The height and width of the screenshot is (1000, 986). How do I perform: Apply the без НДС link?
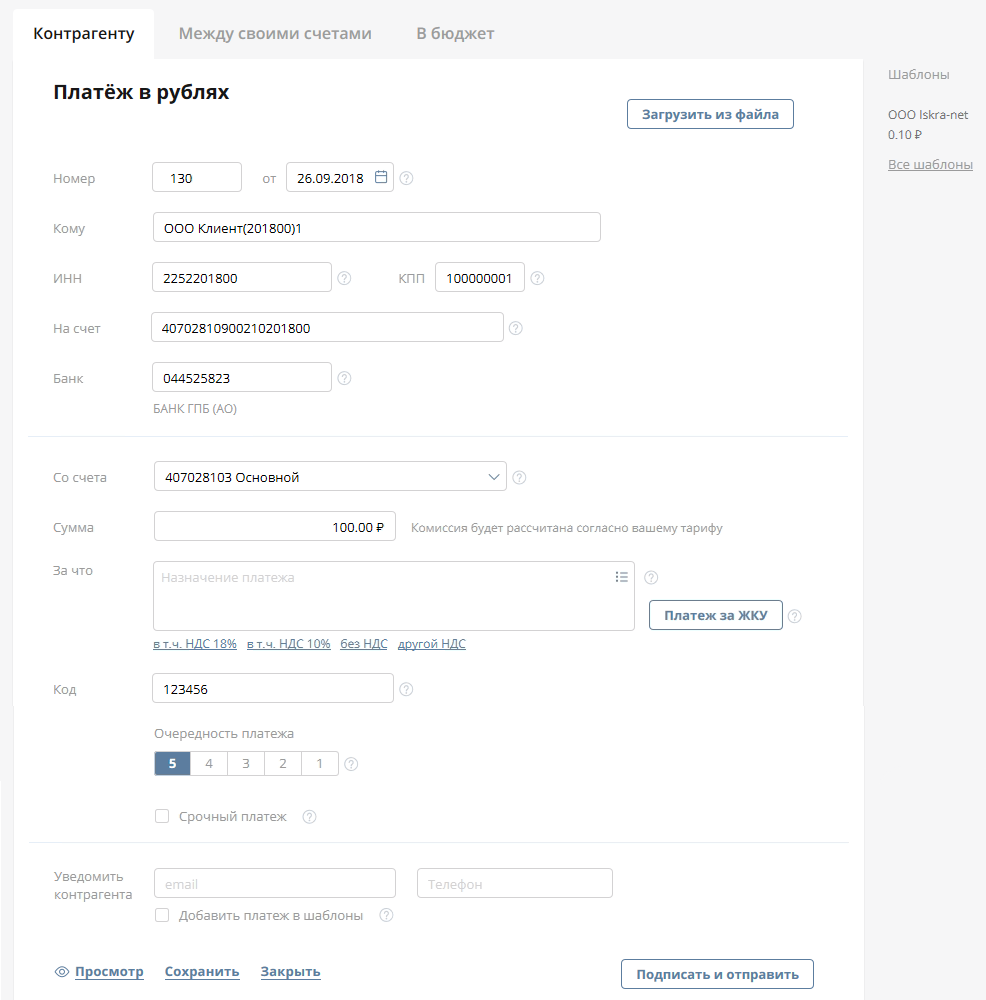tap(364, 644)
